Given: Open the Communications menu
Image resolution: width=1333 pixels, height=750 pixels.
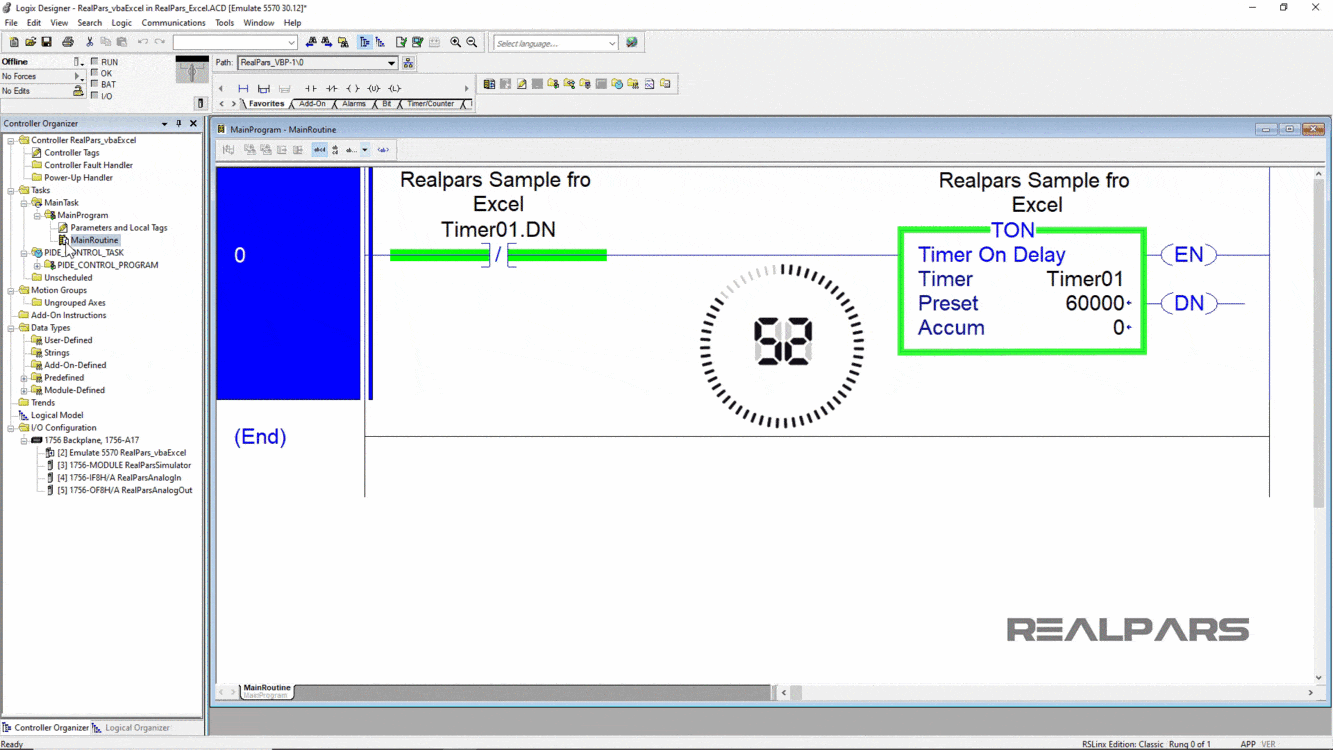Looking at the screenshot, I should 173,22.
